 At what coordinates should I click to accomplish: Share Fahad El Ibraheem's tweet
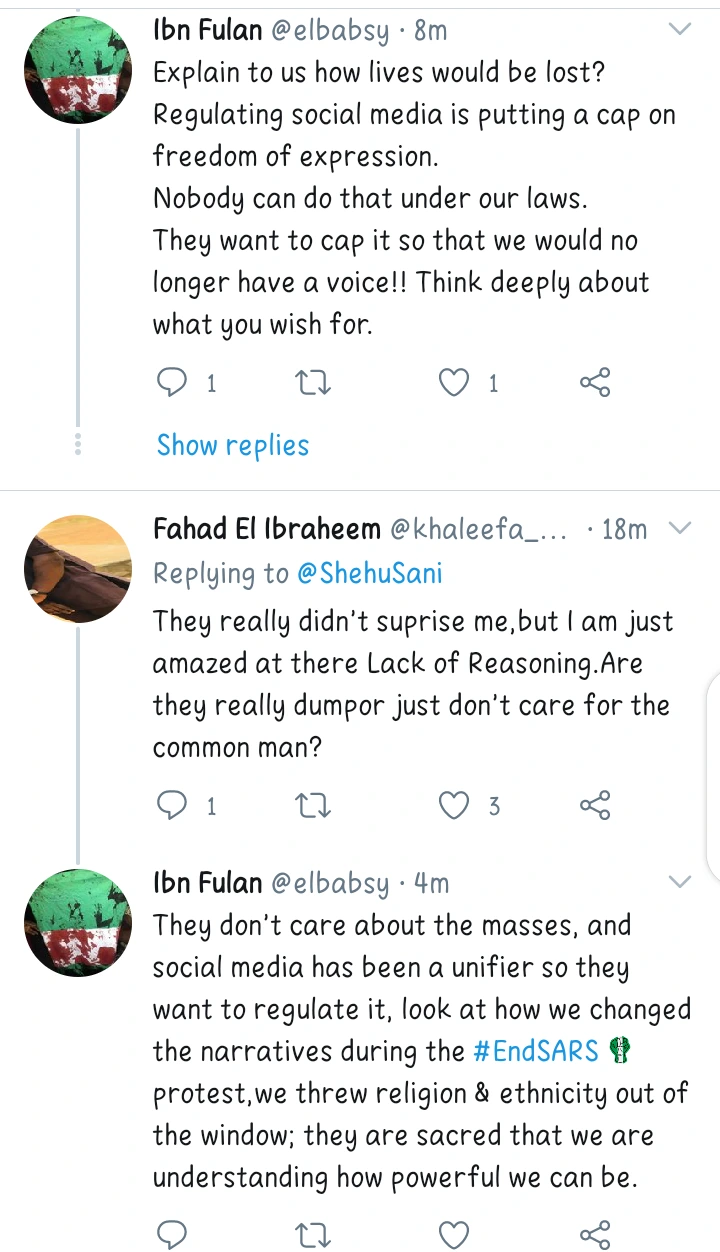(x=595, y=805)
